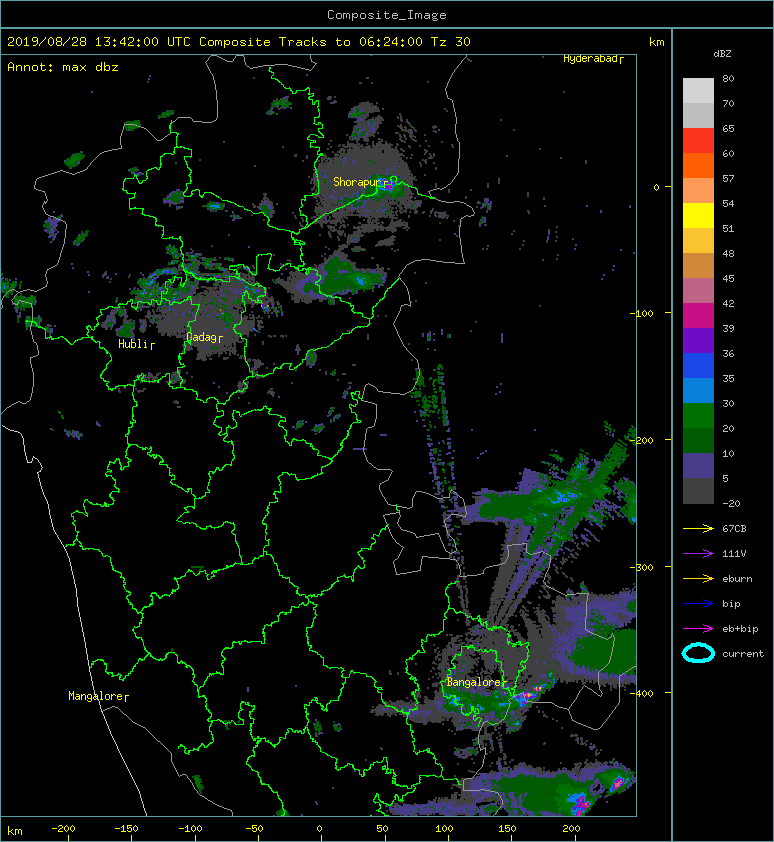The image size is (774, 842).
Task: Pick the magenta 39-42 dBZ swatch
Action: 698,315
